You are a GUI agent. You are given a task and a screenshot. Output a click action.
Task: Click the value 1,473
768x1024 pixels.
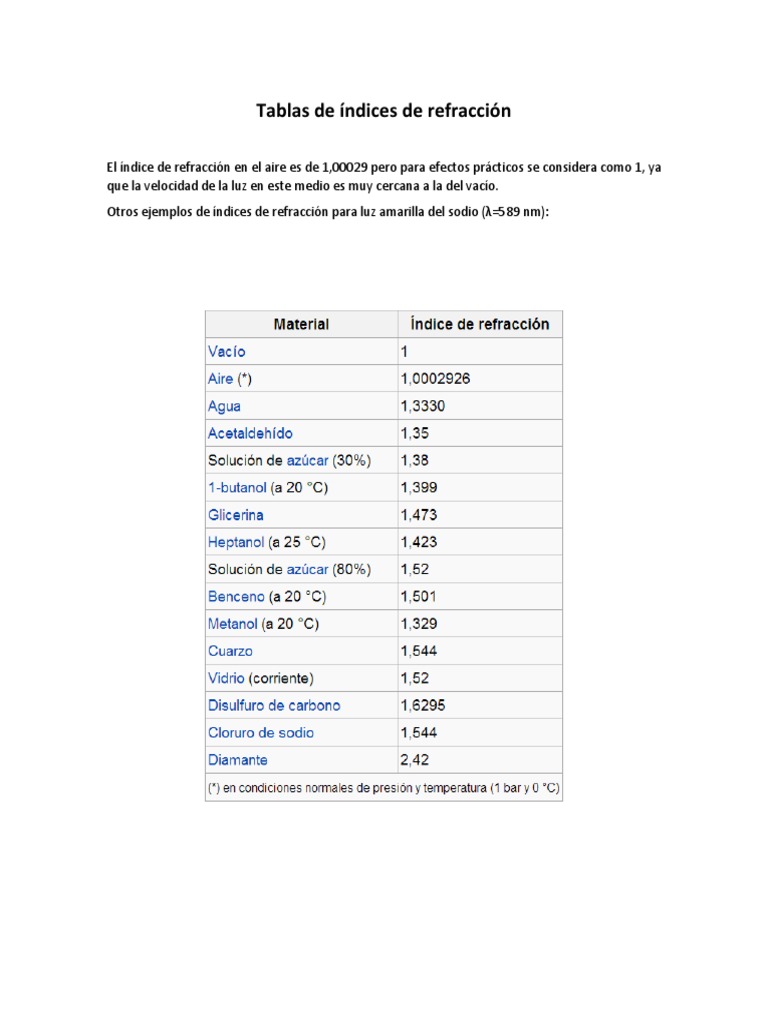click(x=419, y=515)
